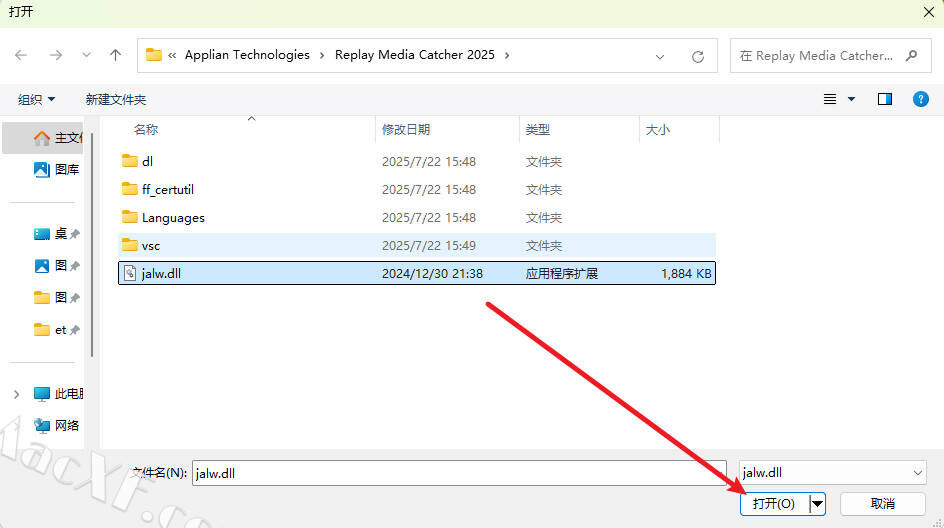Navigate to Applian Technologies breadcrumb
The image size is (944, 528).
click(x=247, y=55)
